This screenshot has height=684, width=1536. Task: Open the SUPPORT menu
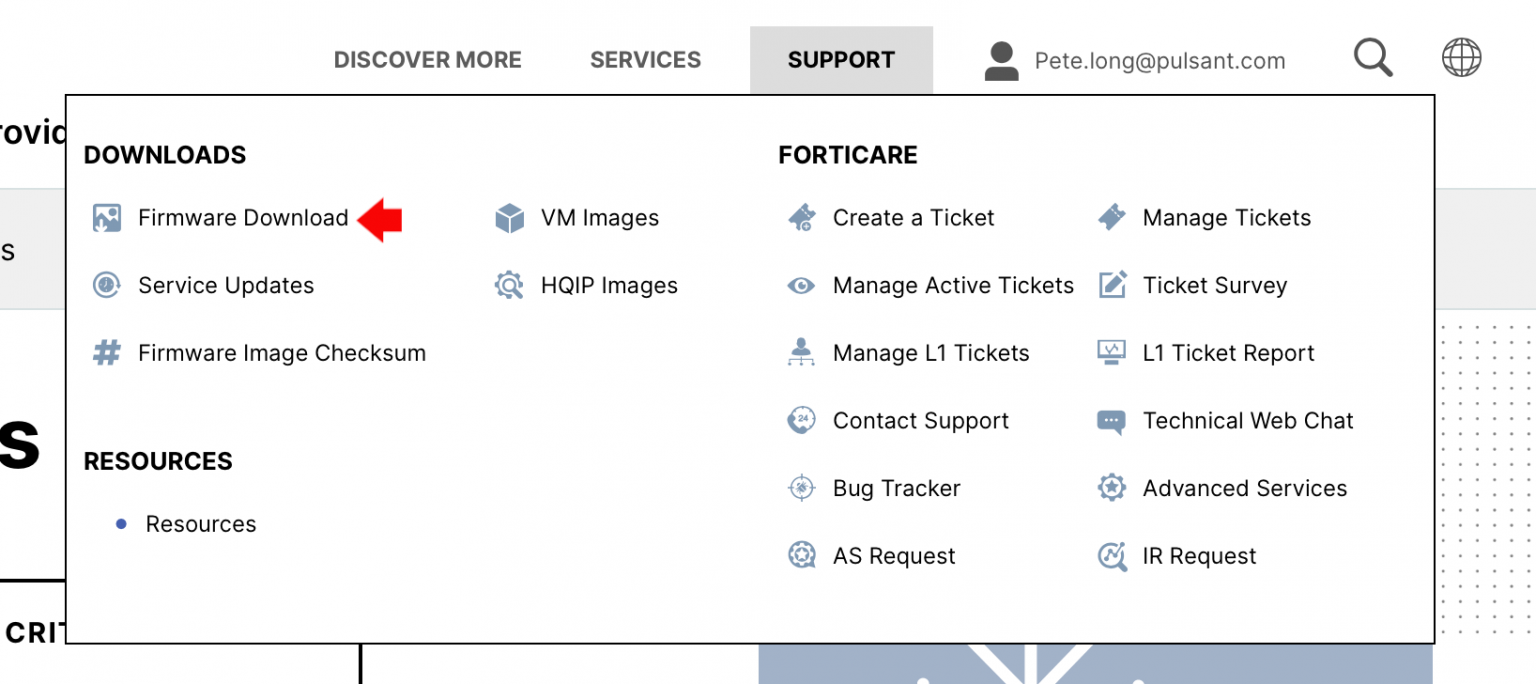tap(841, 60)
